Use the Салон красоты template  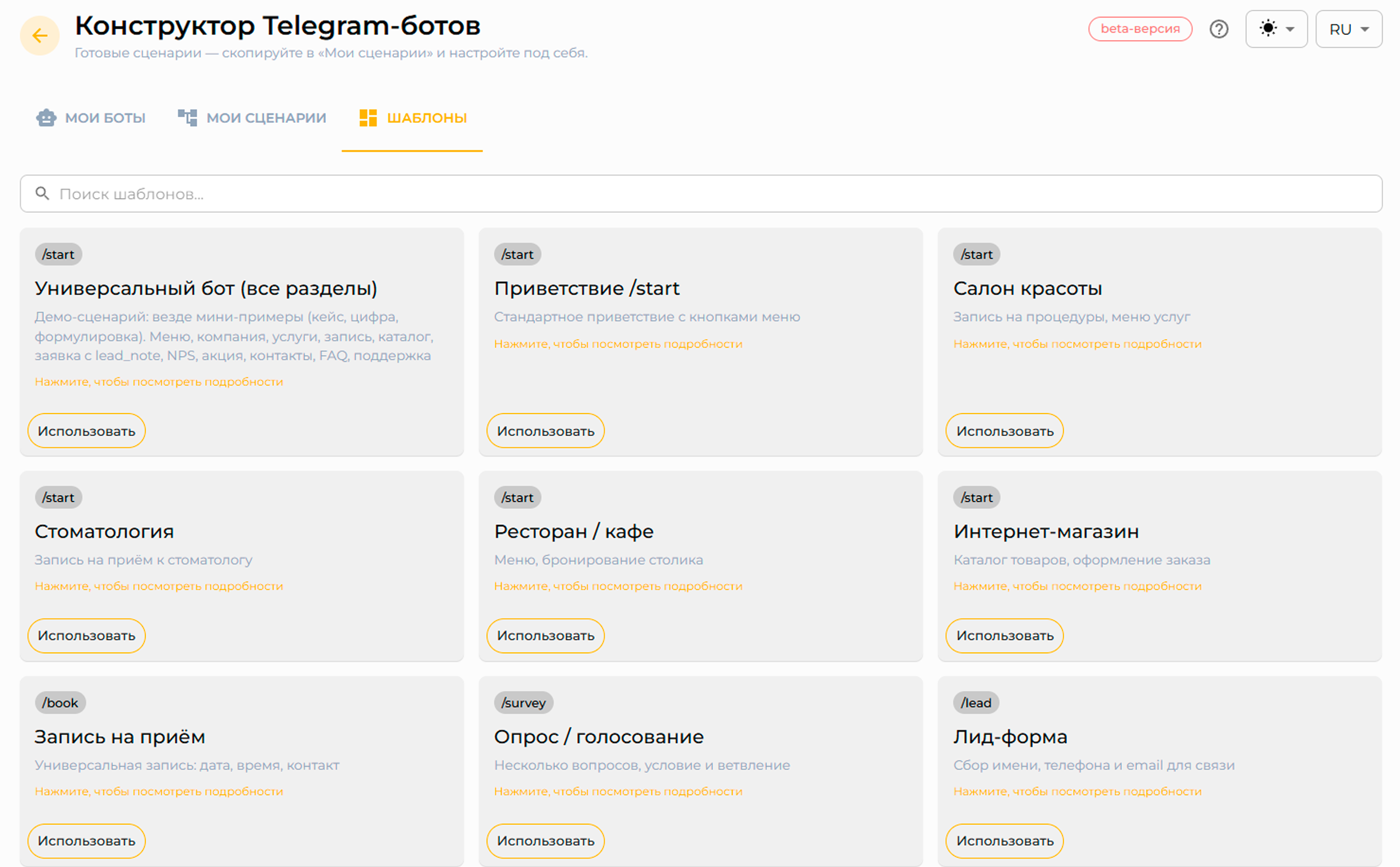coord(1004,430)
